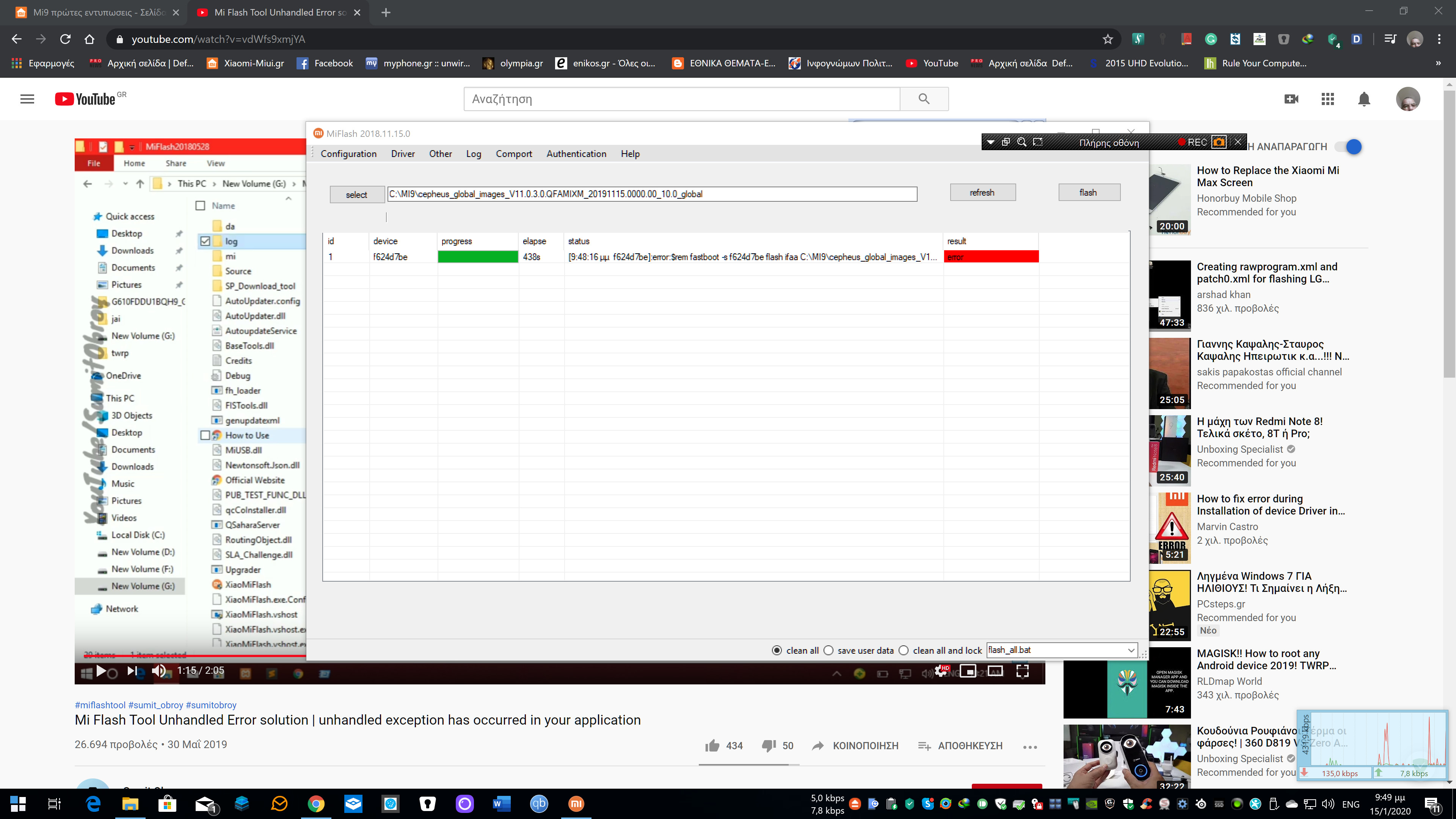
Task: Select the "save user data" radio option
Action: point(828,651)
